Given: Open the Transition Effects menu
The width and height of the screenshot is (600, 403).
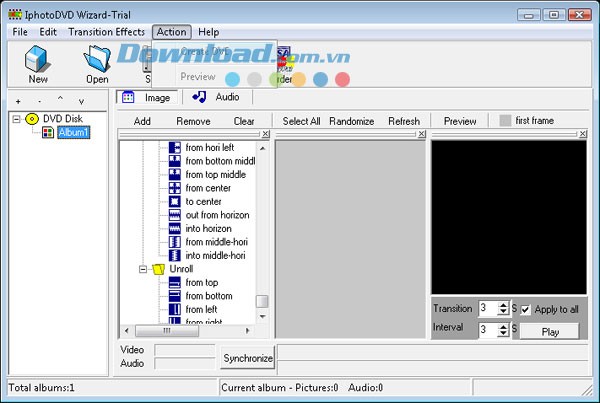Looking at the screenshot, I should [x=106, y=32].
